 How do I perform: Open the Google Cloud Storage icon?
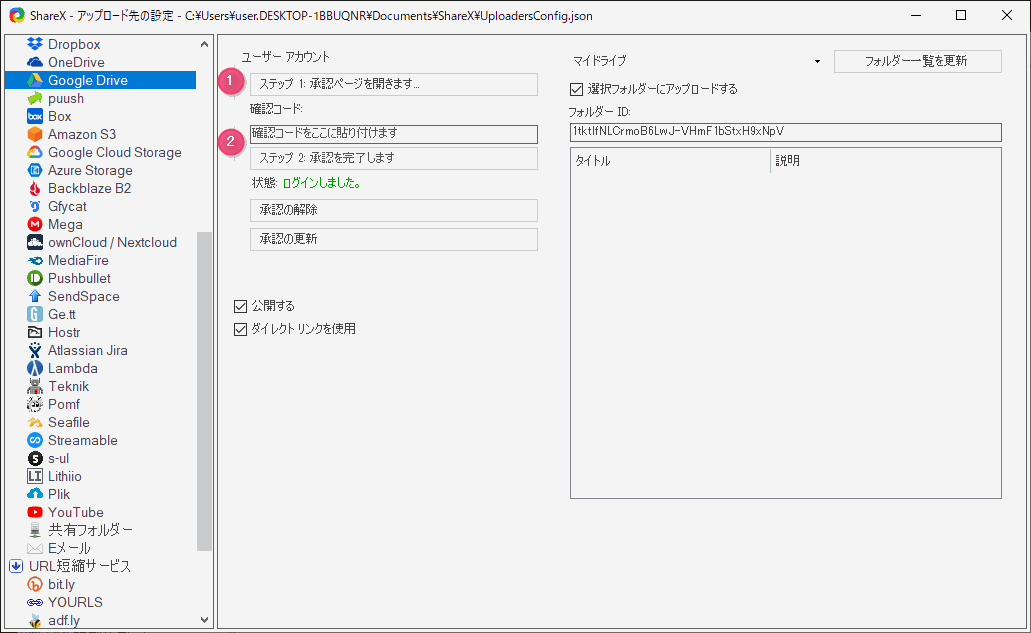coord(35,152)
